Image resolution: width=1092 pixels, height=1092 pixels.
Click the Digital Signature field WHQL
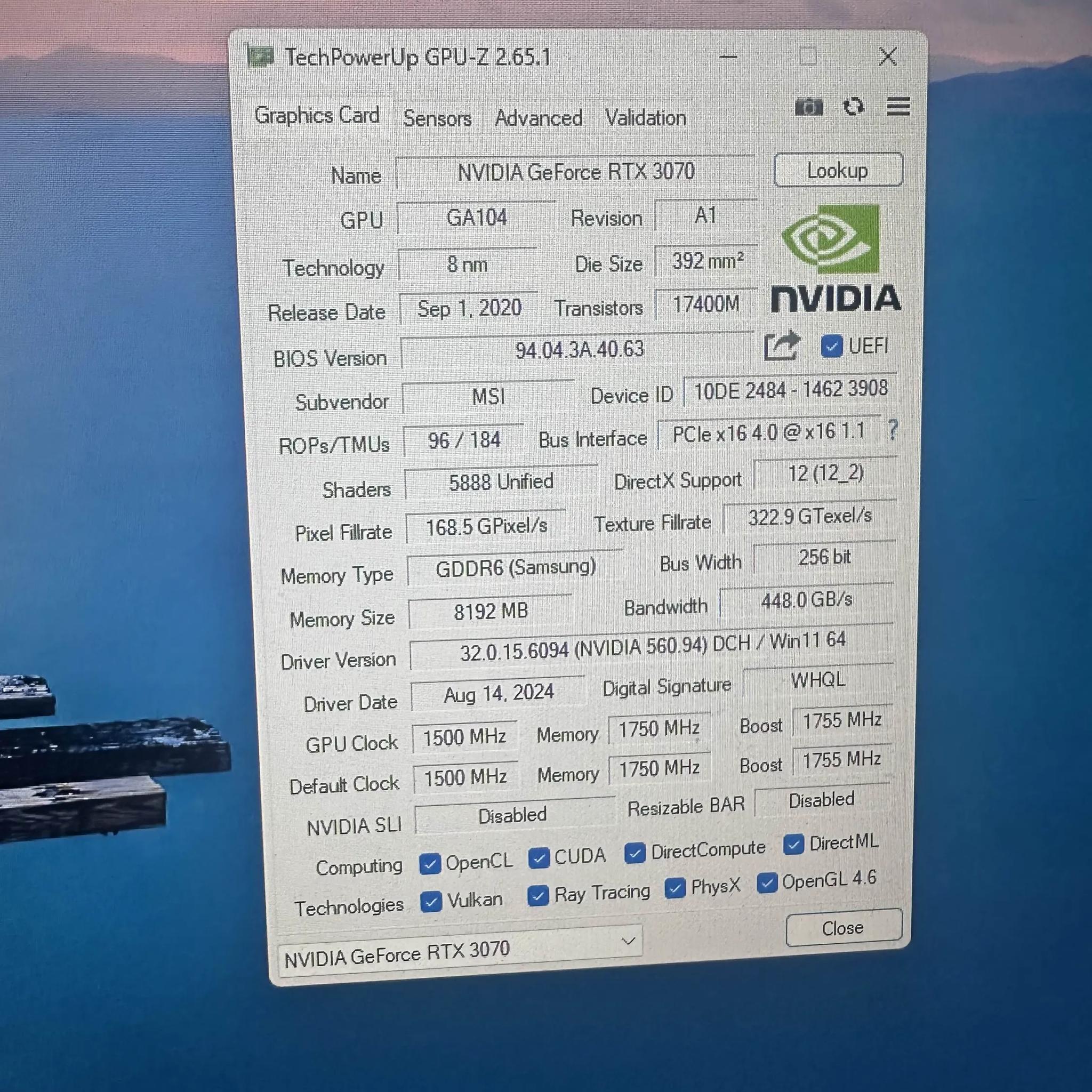817,681
